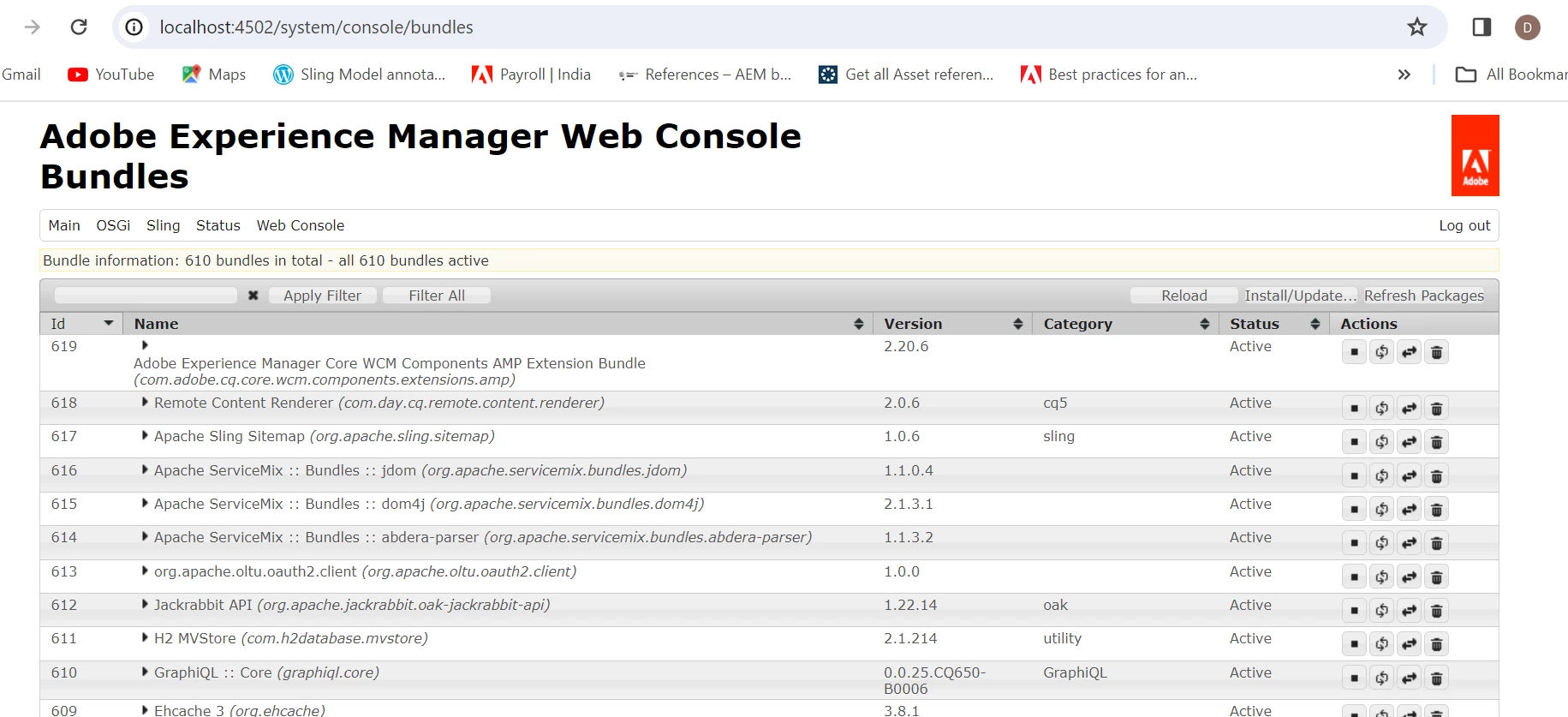Image resolution: width=1568 pixels, height=717 pixels.
Task: Open Apache Sling Sitemap bundle link
Action: point(324,436)
